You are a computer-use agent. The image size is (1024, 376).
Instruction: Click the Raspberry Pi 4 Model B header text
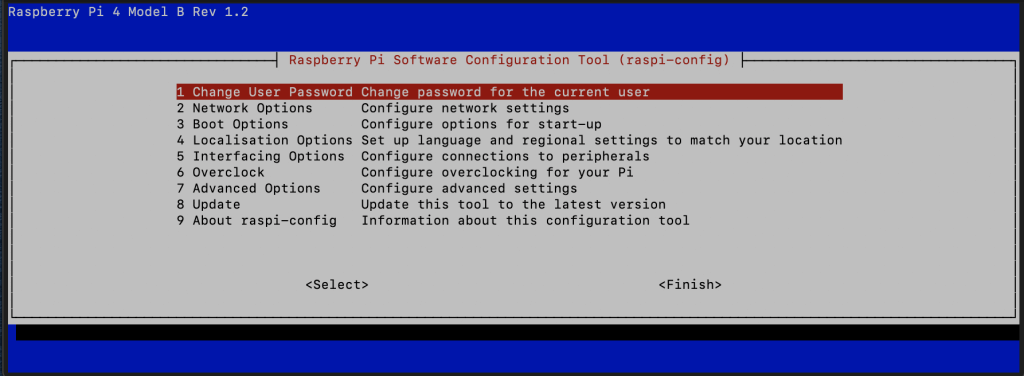pyautogui.click(x=128, y=12)
